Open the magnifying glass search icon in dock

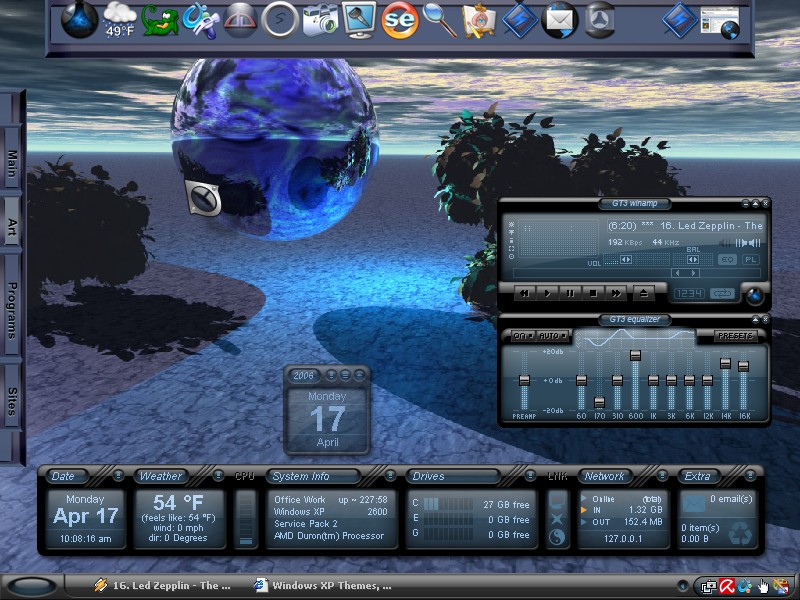(x=440, y=20)
